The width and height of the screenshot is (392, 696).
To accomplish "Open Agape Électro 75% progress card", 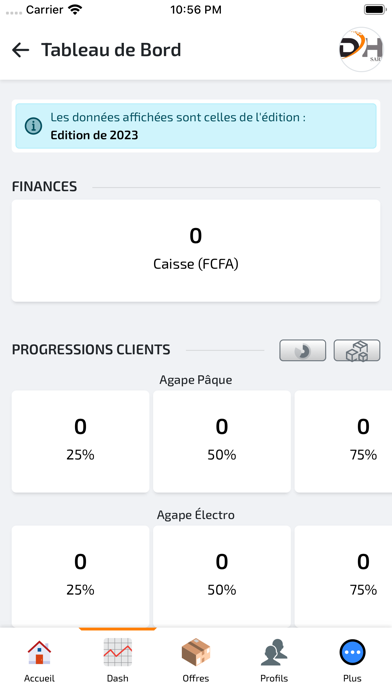I will [343, 576].
